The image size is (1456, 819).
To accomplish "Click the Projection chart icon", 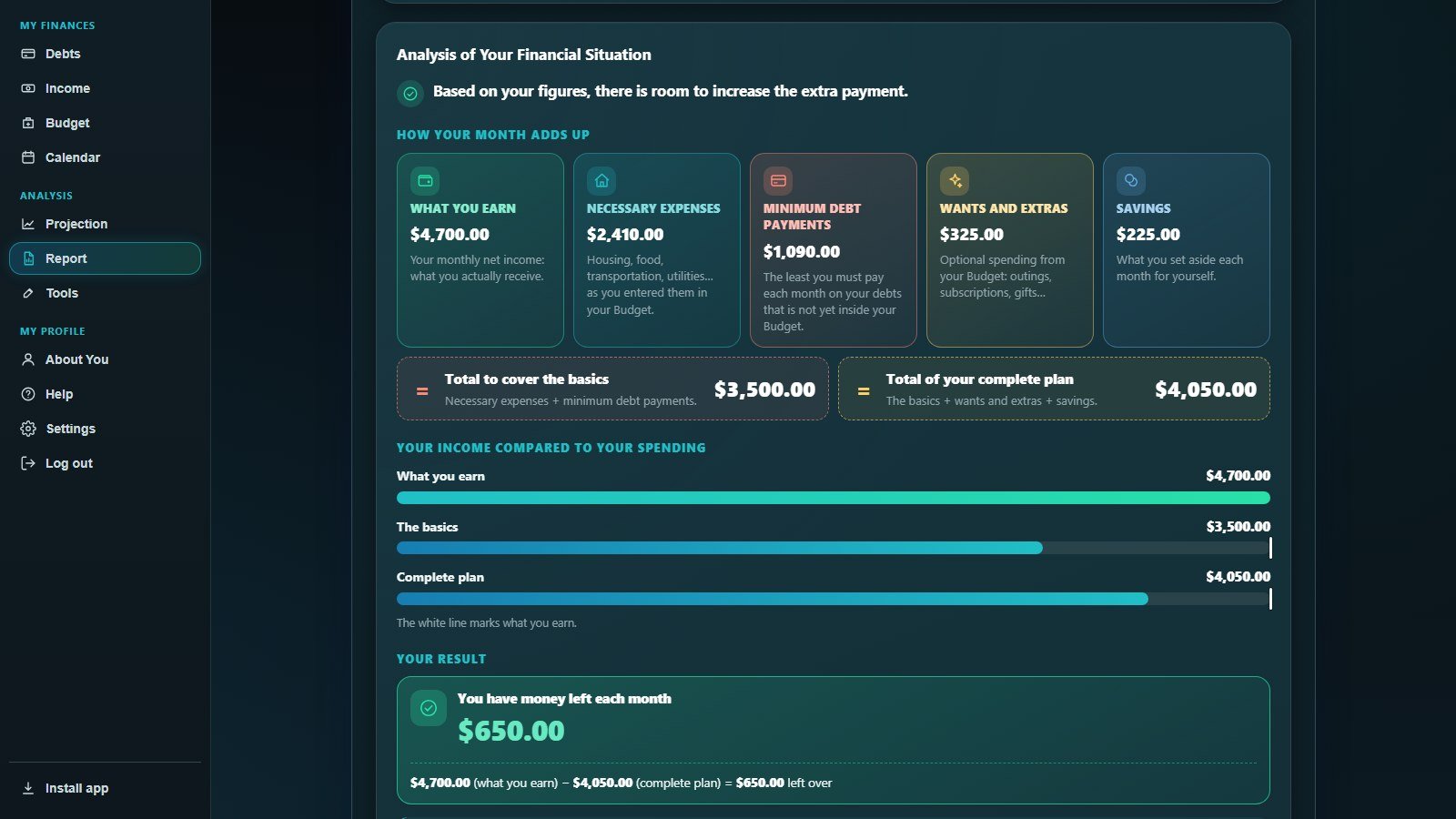I will click(x=28, y=224).
